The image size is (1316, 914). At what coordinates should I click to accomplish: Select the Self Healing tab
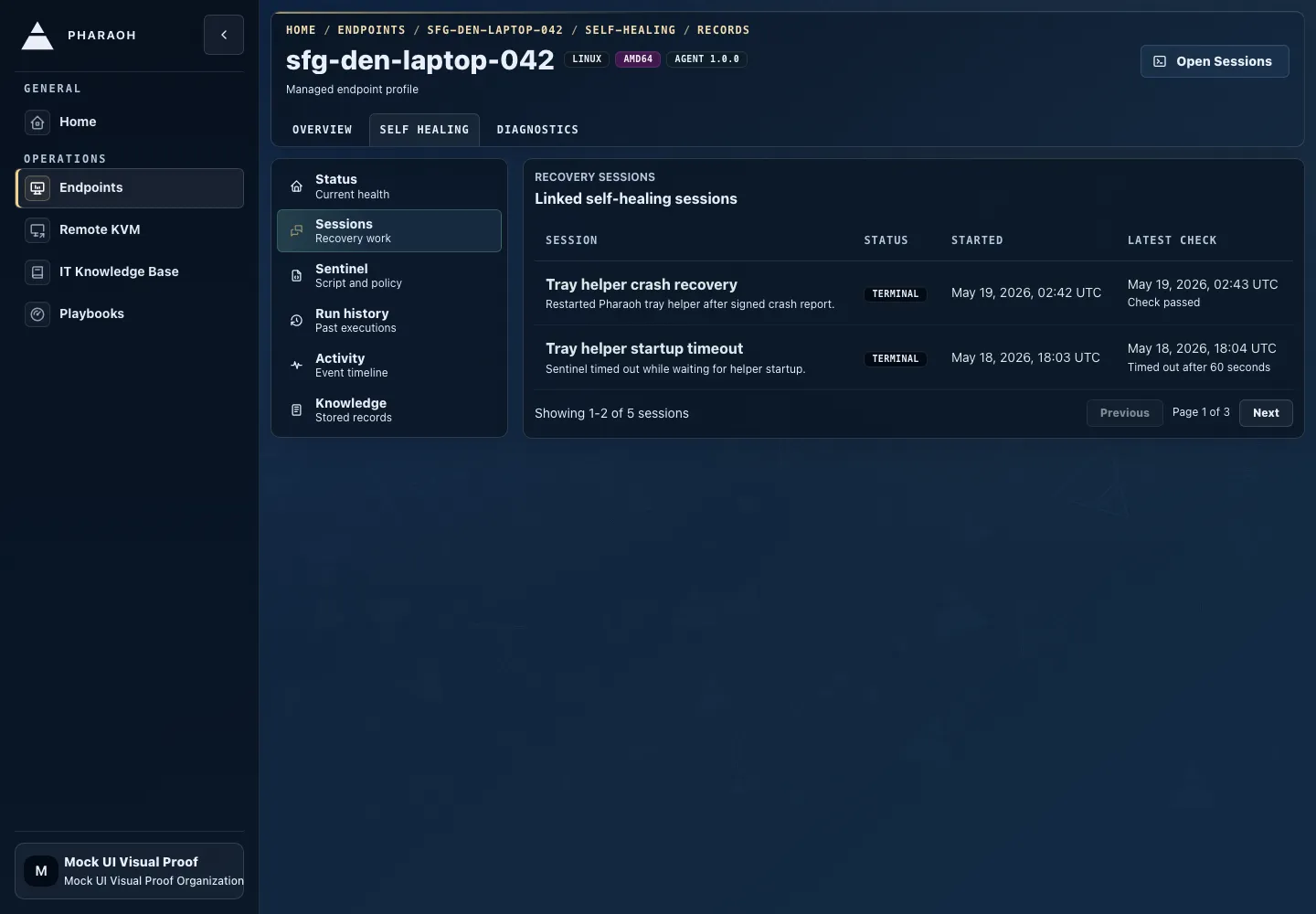[x=424, y=130]
